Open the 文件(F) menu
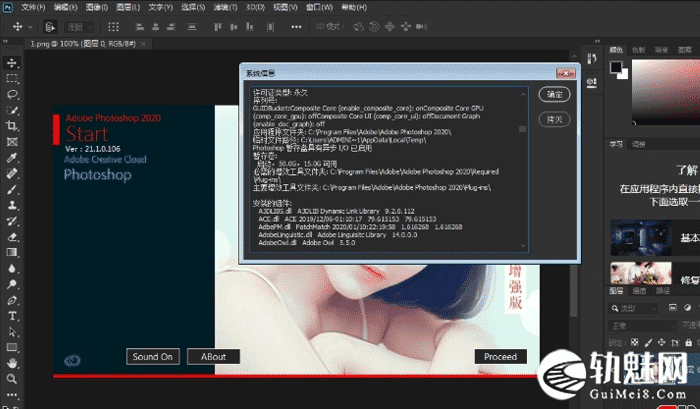Screen dimensions: 700x409 (33, 7)
